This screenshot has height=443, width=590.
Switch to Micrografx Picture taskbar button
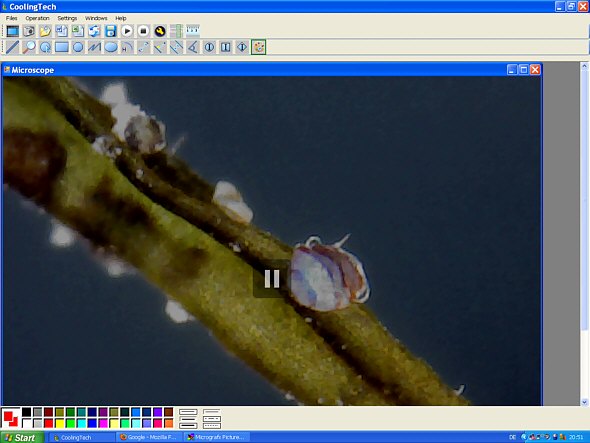coord(216,437)
